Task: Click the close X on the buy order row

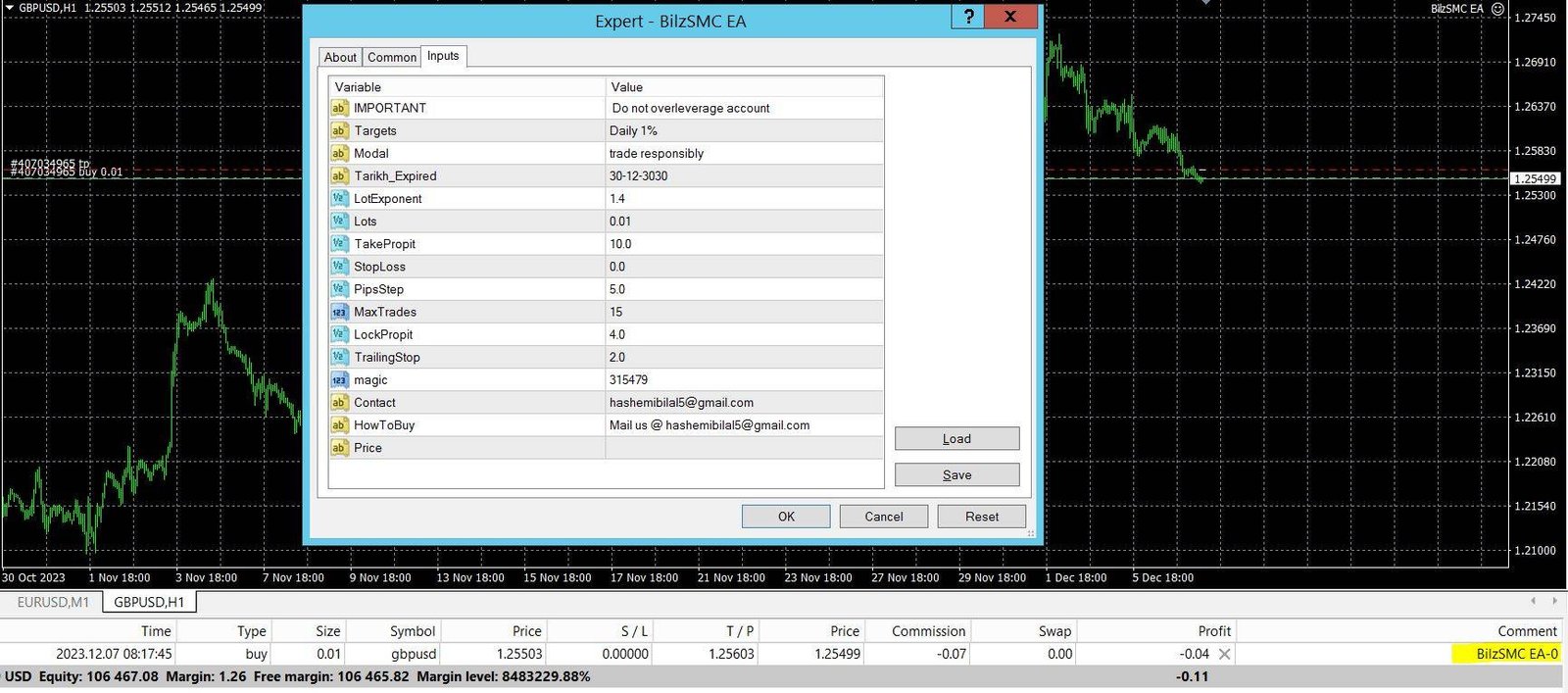Action: pyautogui.click(x=1224, y=654)
